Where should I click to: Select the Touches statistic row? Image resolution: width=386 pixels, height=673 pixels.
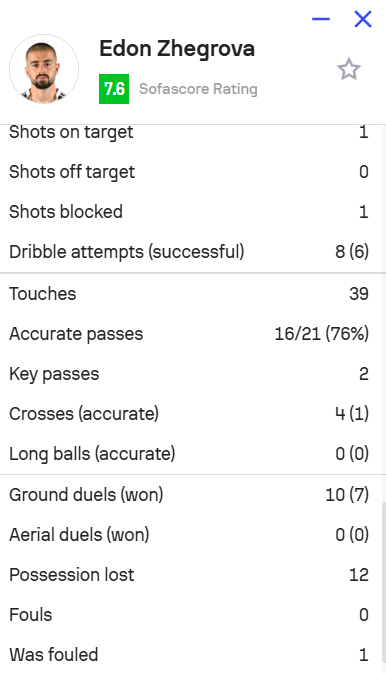point(189,294)
